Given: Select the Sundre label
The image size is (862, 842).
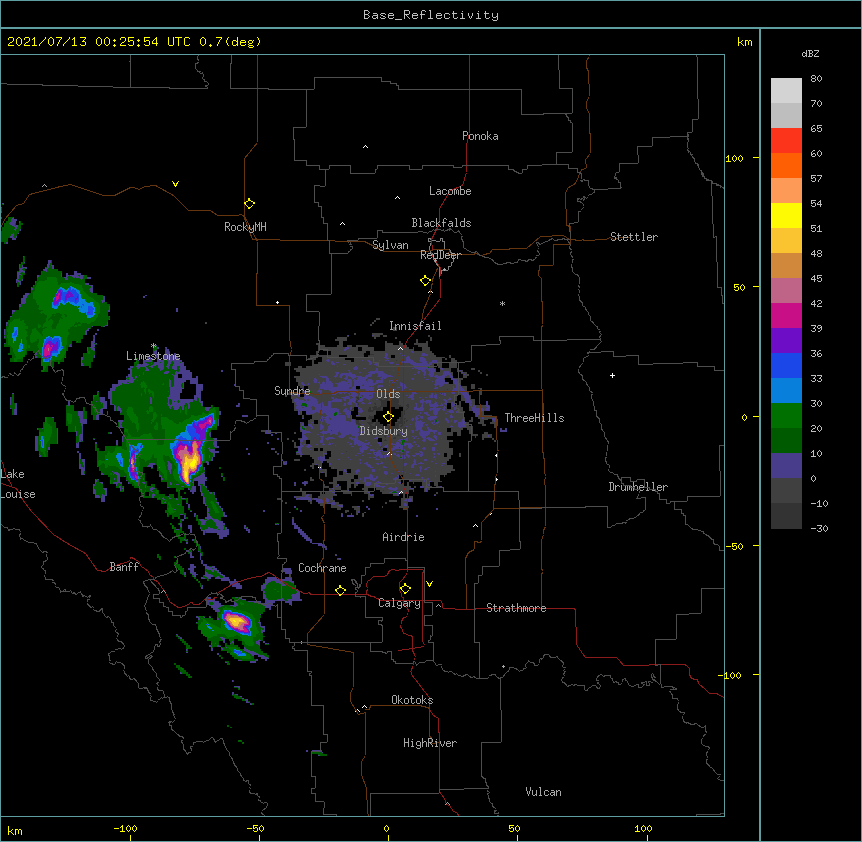Looking at the screenshot, I should tap(292, 391).
